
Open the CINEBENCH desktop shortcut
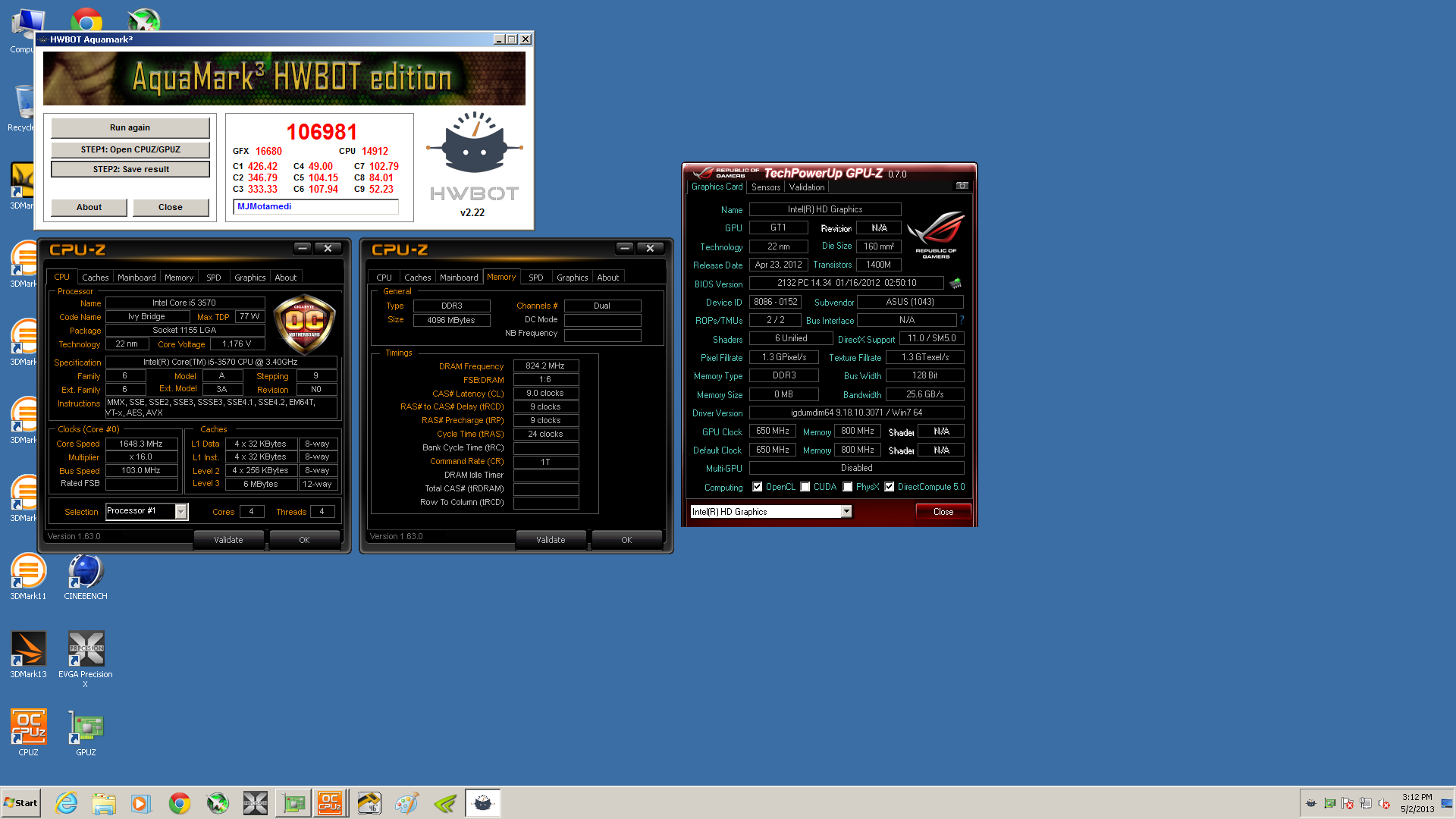(86, 577)
